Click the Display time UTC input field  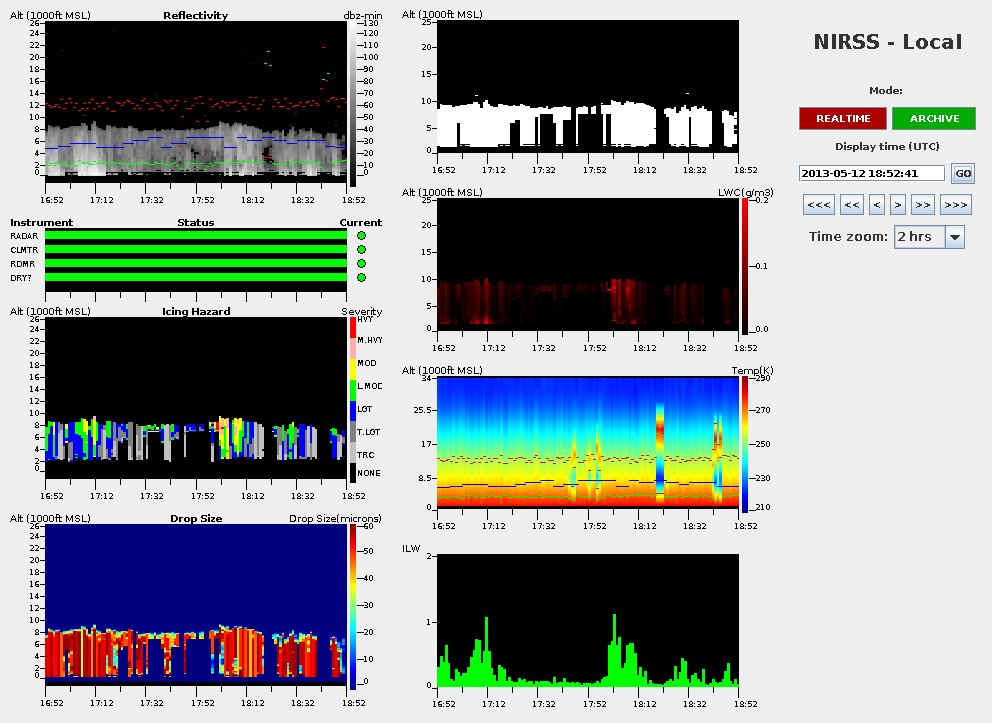(x=872, y=173)
